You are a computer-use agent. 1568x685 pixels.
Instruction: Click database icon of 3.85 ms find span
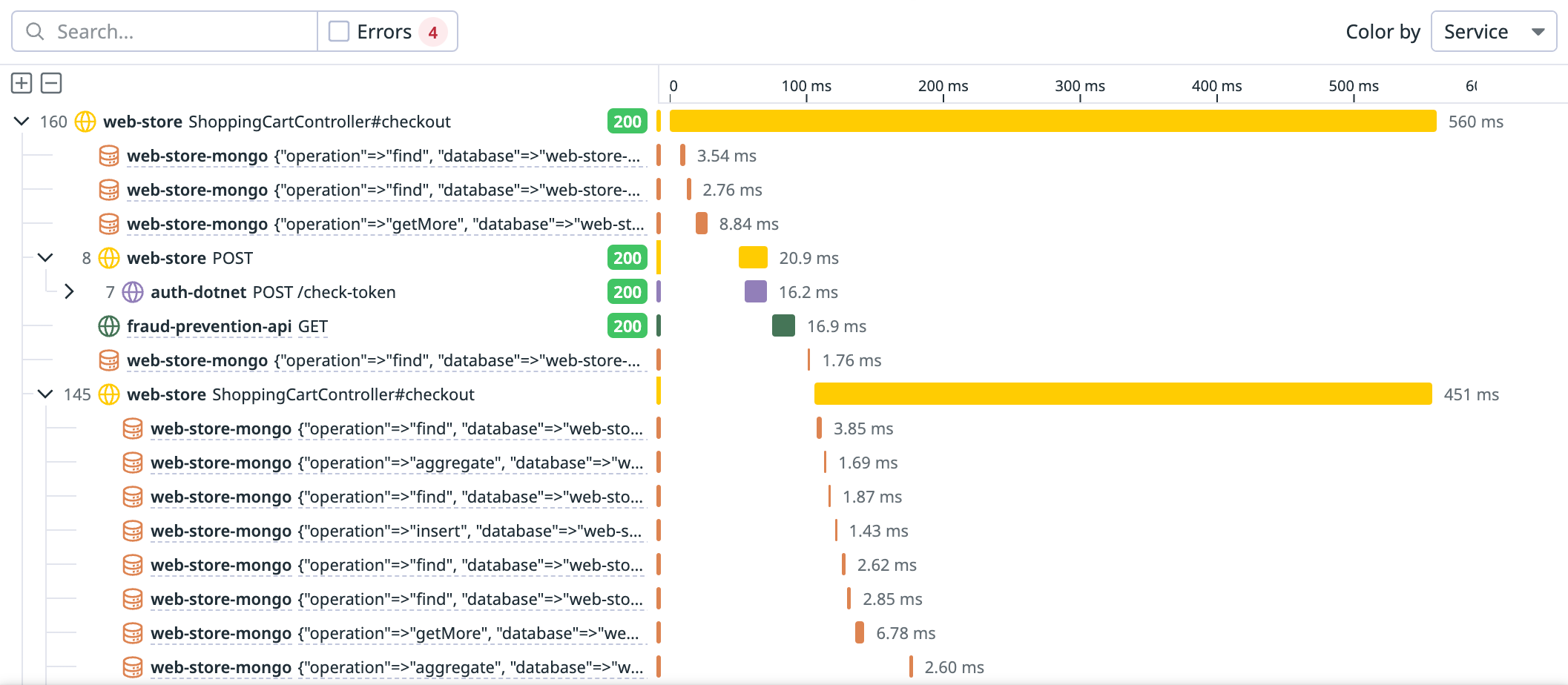[x=133, y=428]
